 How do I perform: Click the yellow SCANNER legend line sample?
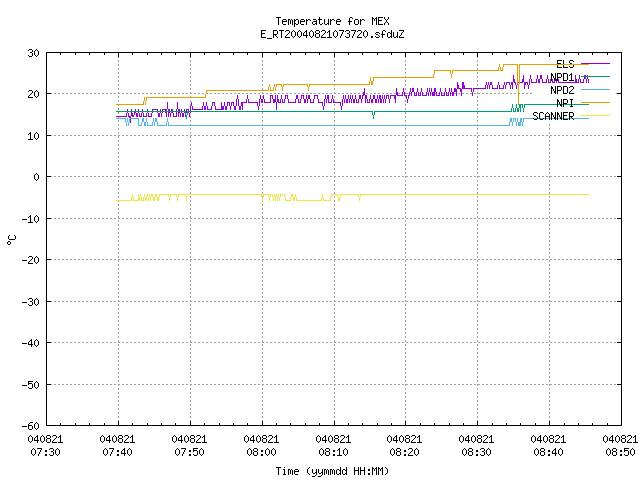tap(595, 116)
